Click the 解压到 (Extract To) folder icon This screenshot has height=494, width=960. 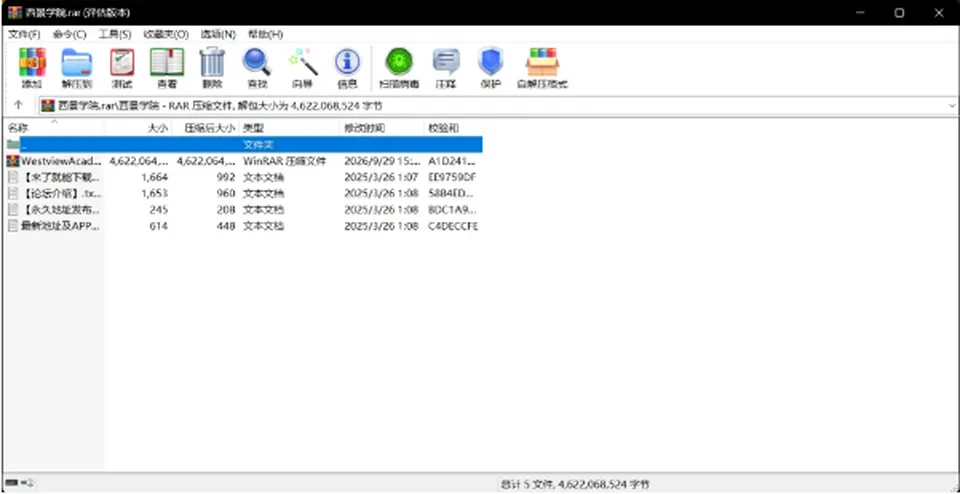pyautogui.click(x=77, y=62)
